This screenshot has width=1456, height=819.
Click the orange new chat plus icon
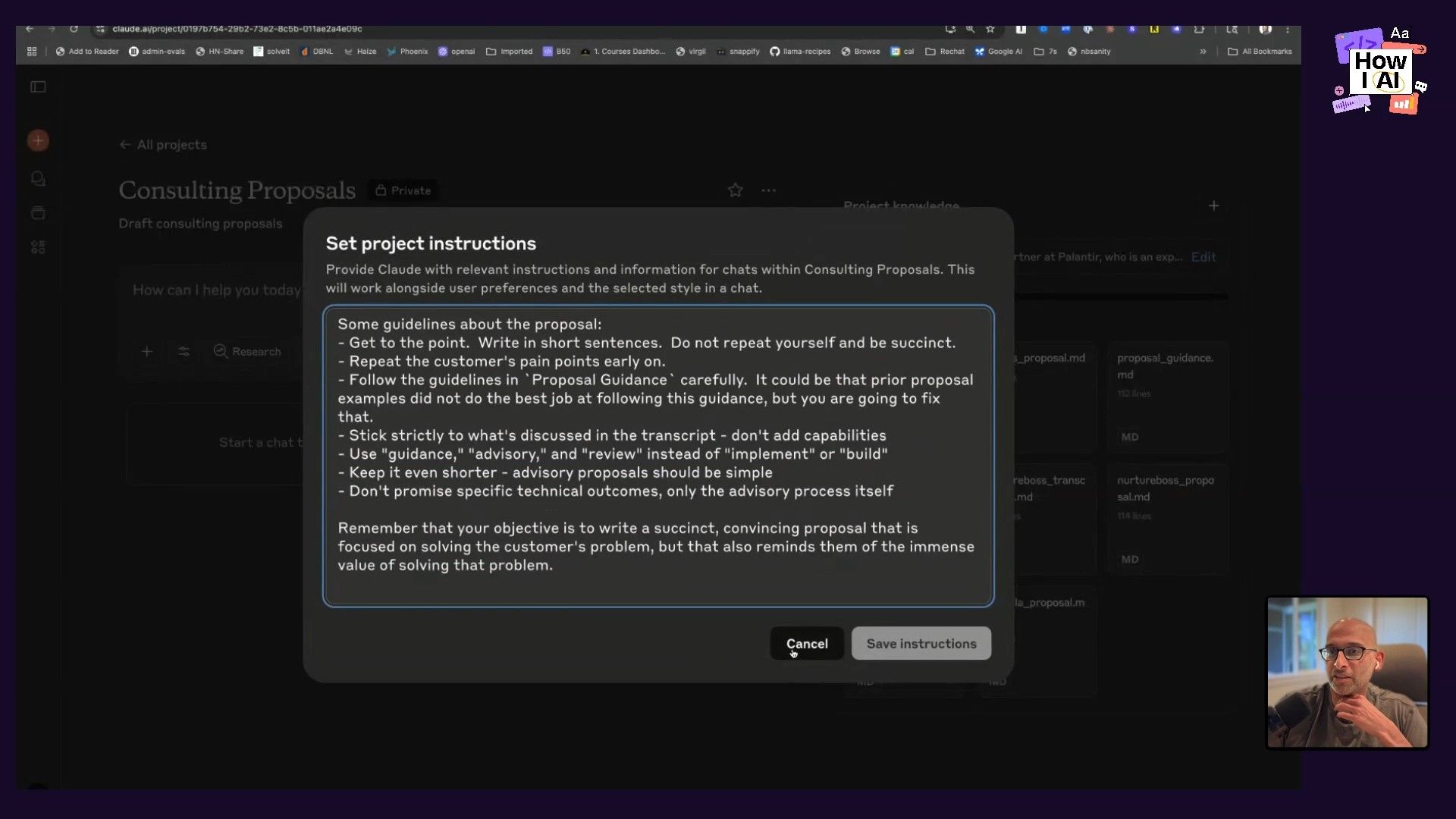coord(38,140)
